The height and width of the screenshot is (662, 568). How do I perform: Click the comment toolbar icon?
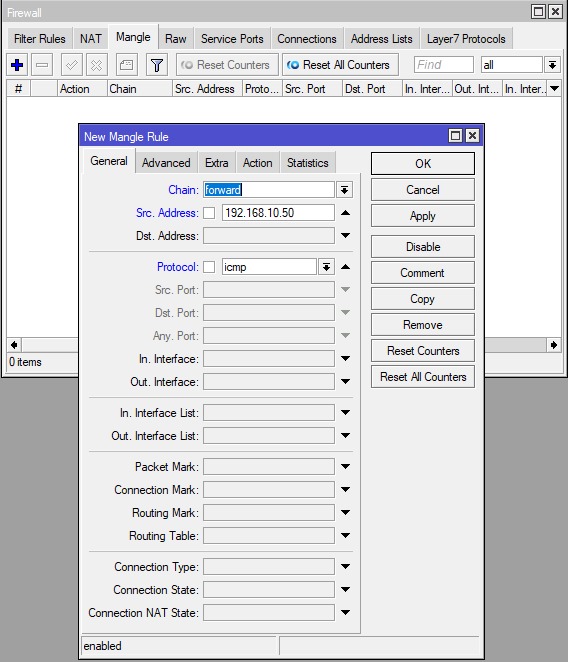click(x=126, y=65)
